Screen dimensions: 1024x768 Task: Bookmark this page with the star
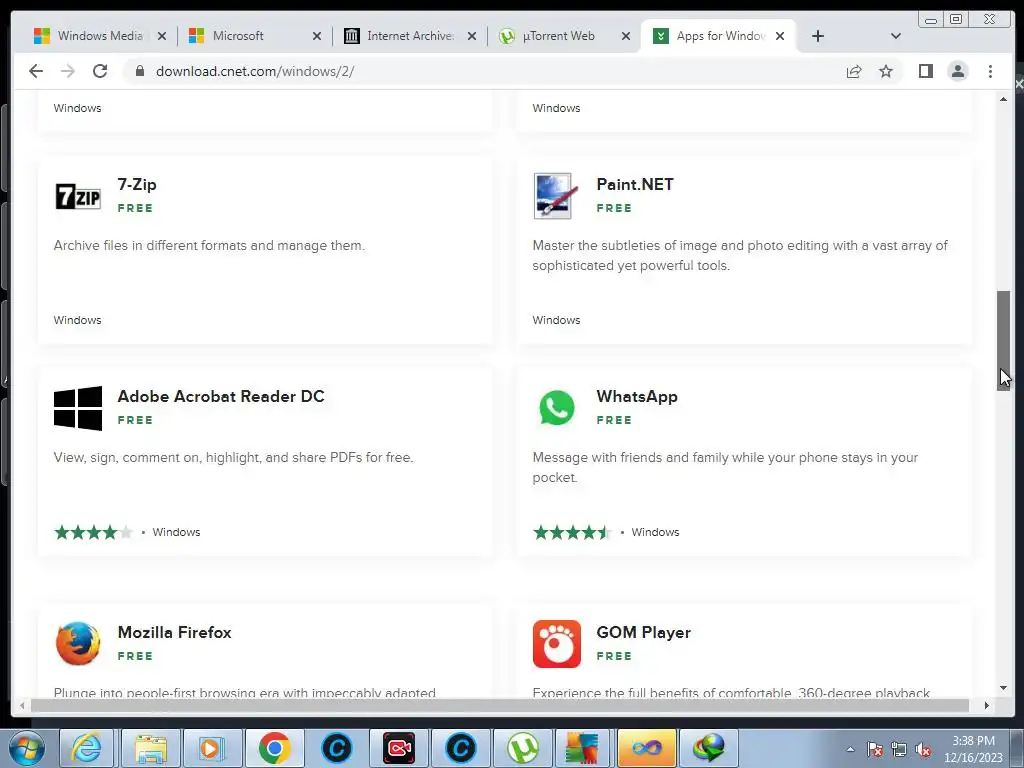pyautogui.click(x=886, y=71)
